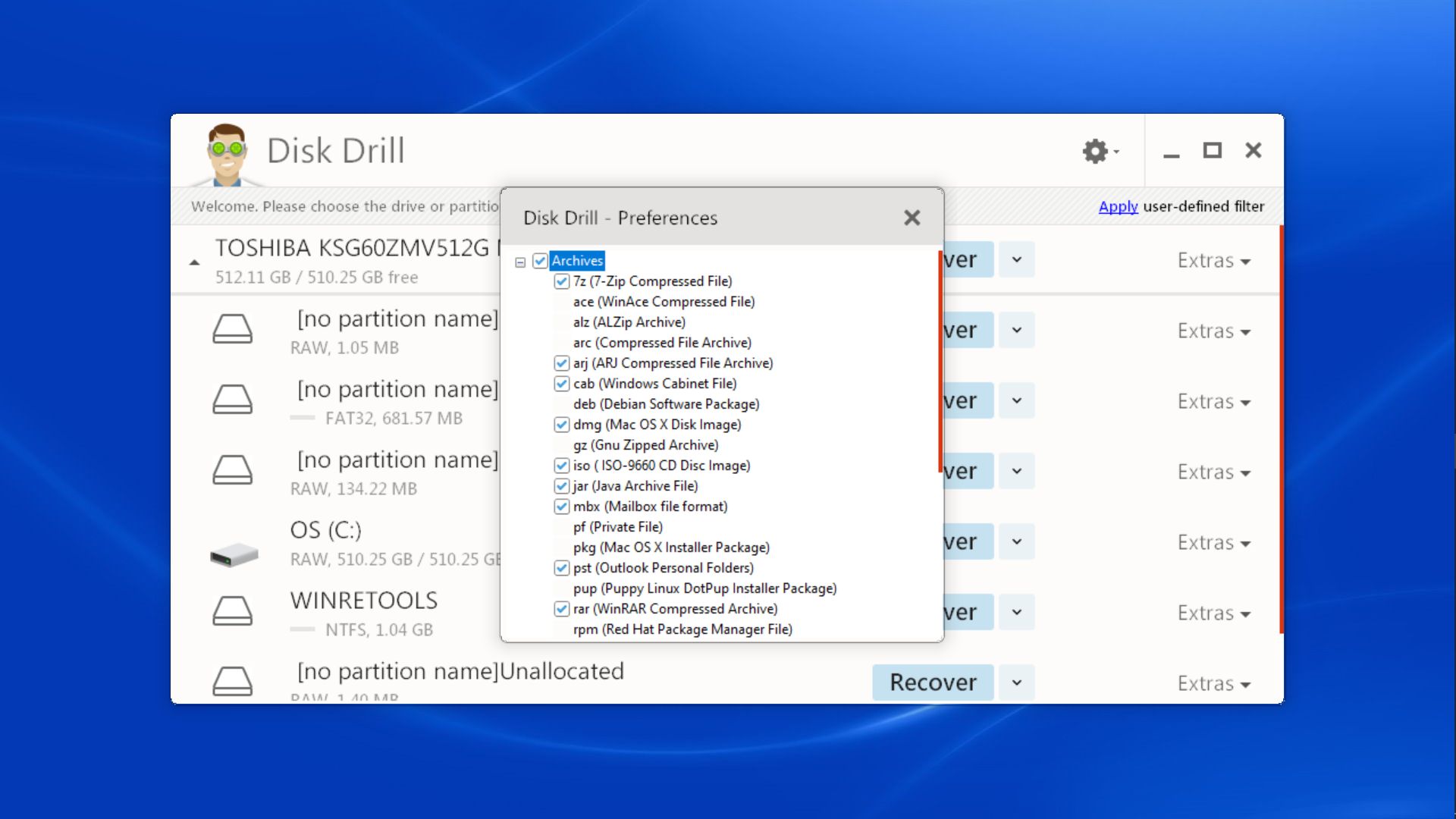Open recover options arrow for Unallocated partition

(x=1017, y=682)
